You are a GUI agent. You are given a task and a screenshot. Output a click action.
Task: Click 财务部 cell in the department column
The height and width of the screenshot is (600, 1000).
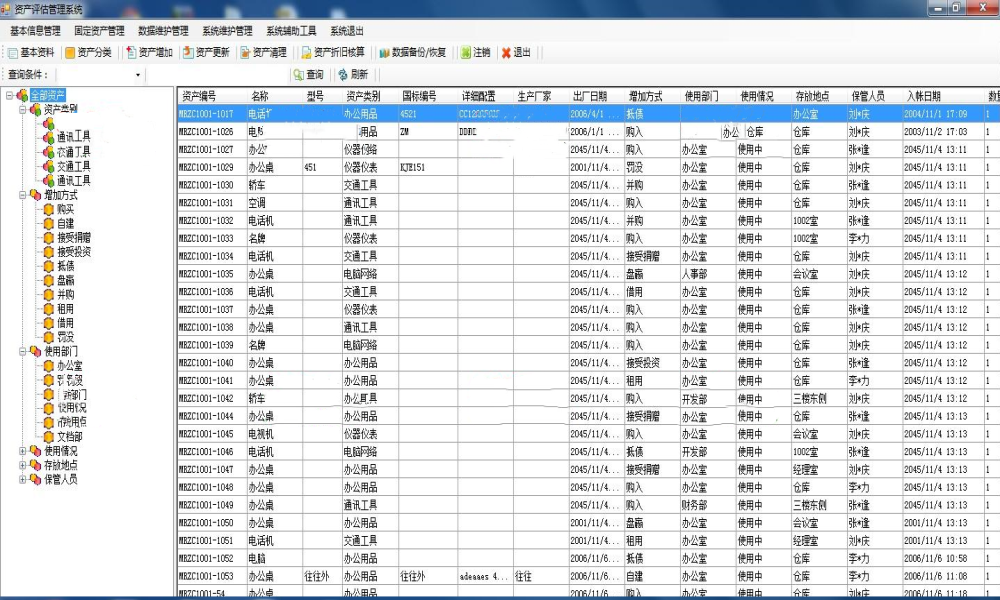[707, 505]
